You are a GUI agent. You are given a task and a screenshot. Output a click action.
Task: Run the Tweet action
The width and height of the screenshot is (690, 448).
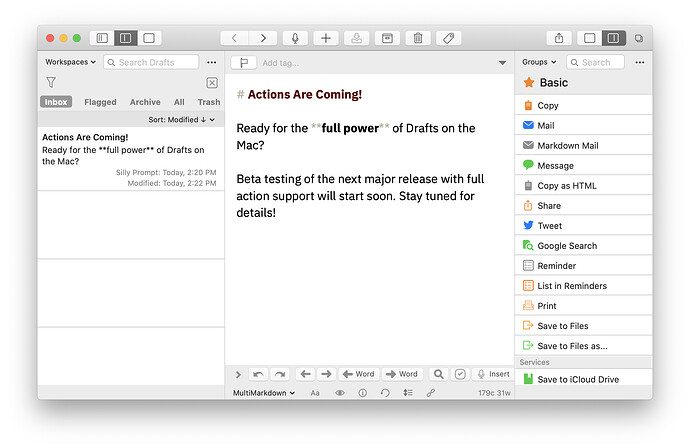pyautogui.click(x=584, y=226)
